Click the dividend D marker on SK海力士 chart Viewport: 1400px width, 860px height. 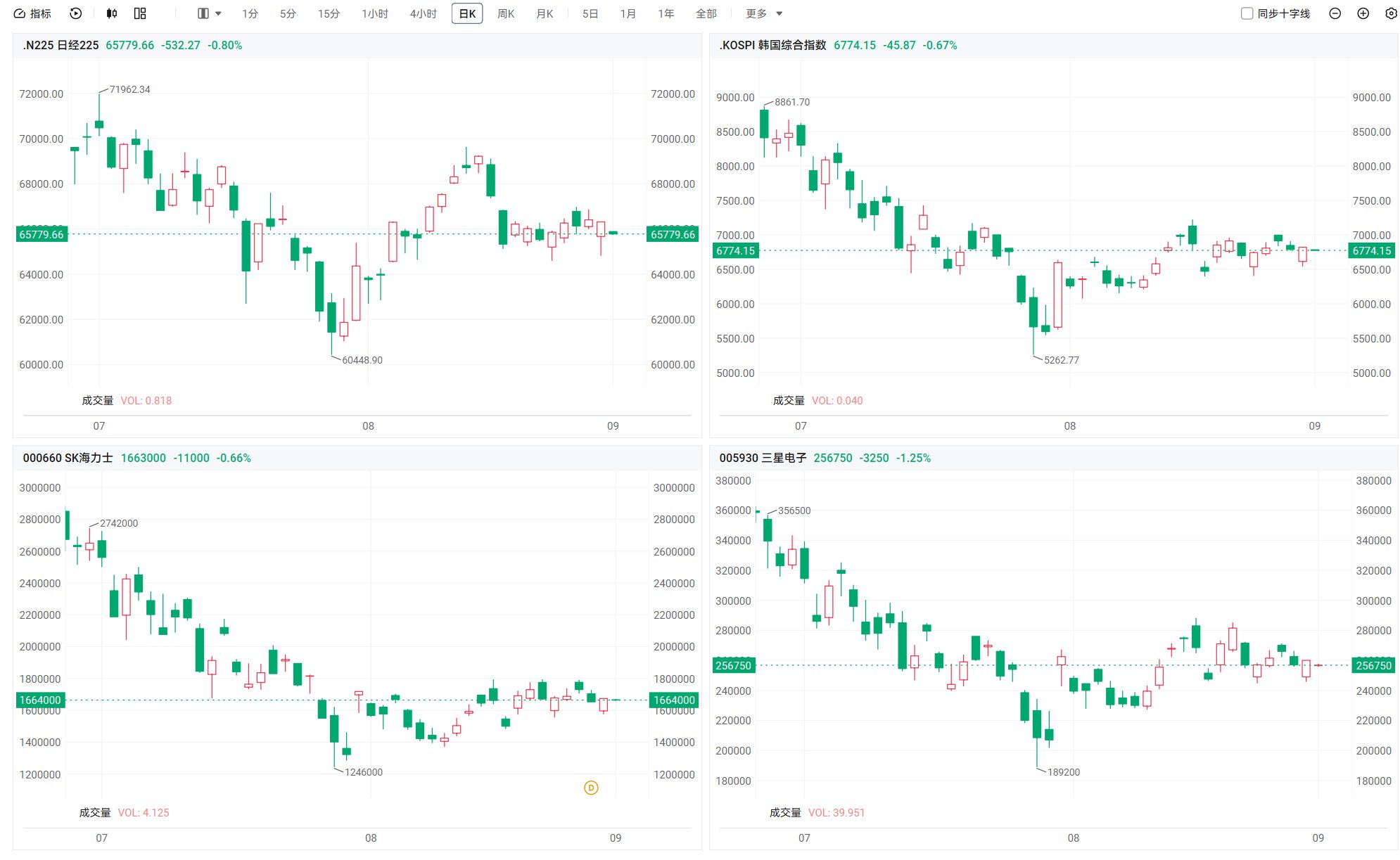pos(591,788)
